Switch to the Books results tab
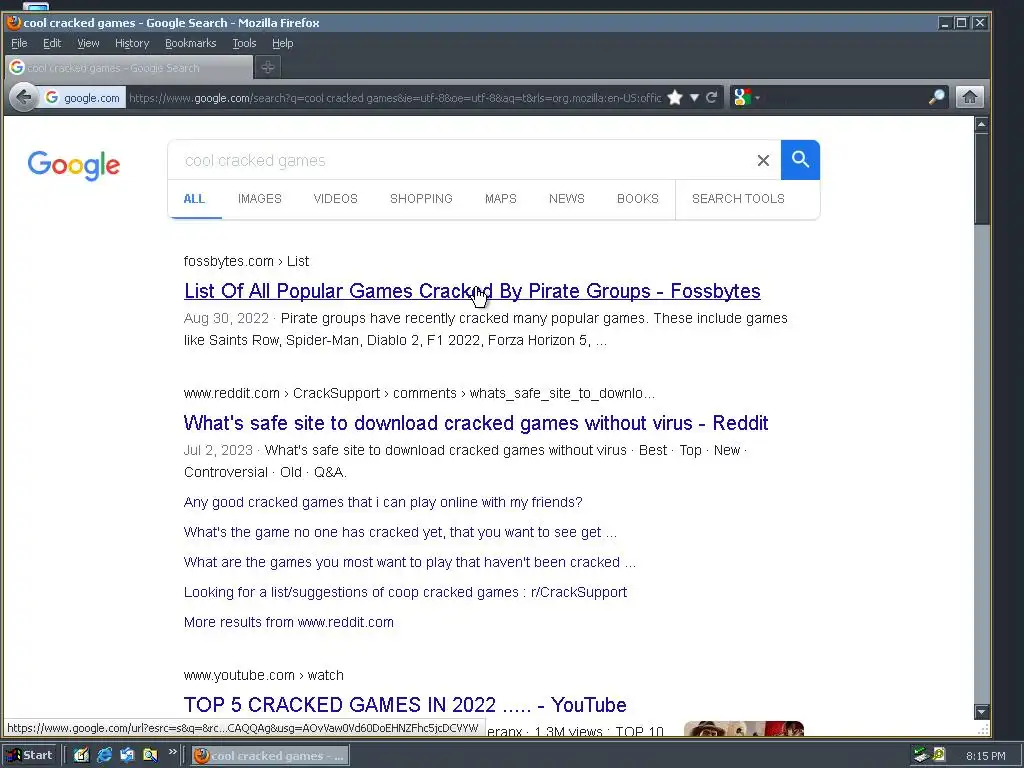Viewport: 1024px width, 768px height. pos(638,199)
